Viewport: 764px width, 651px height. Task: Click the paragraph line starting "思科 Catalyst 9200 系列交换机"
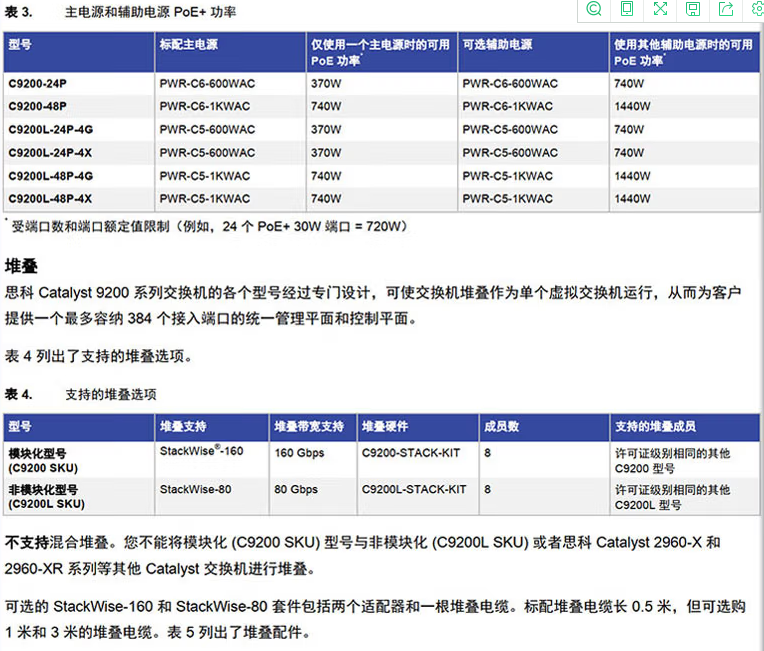point(373,292)
